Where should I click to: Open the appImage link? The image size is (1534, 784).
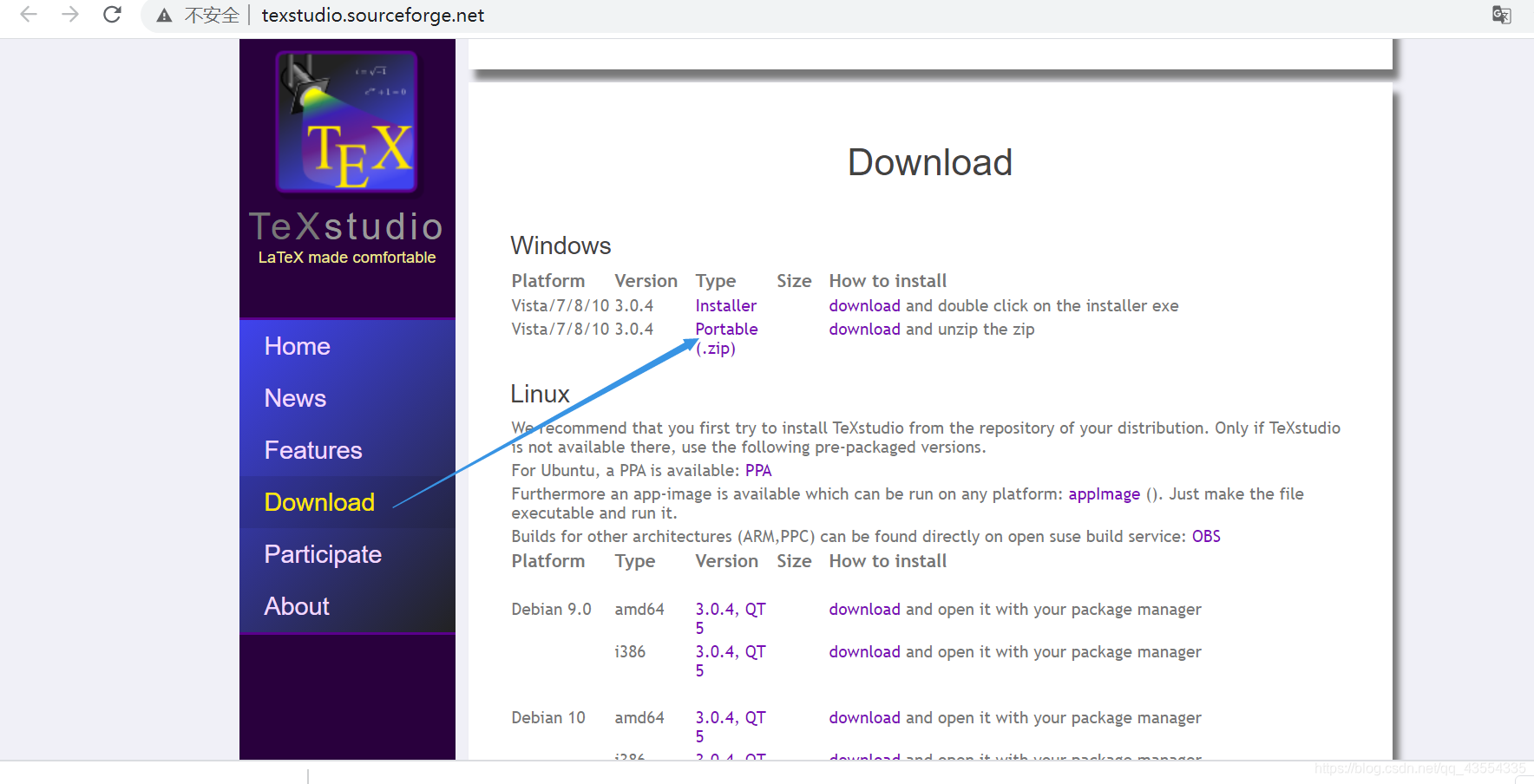coord(1104,493)
